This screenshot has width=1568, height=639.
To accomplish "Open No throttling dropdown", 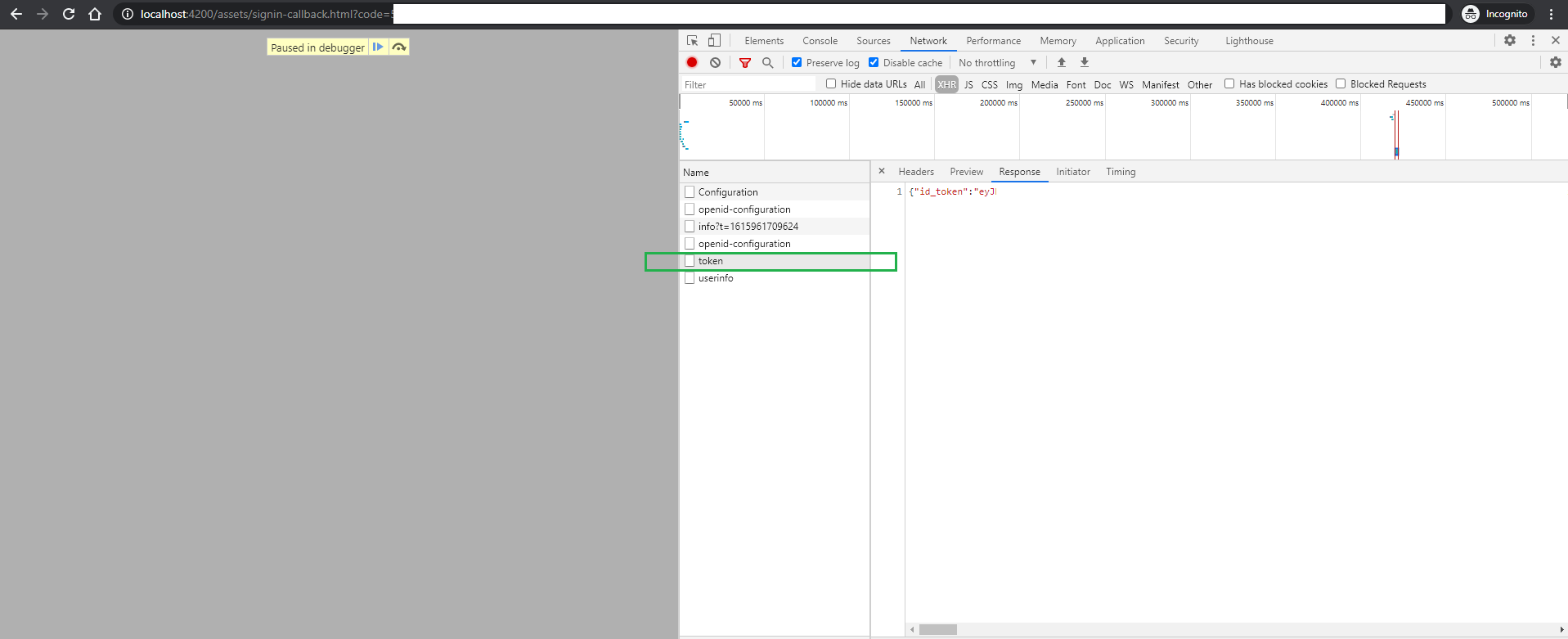I will pos(997,63).
